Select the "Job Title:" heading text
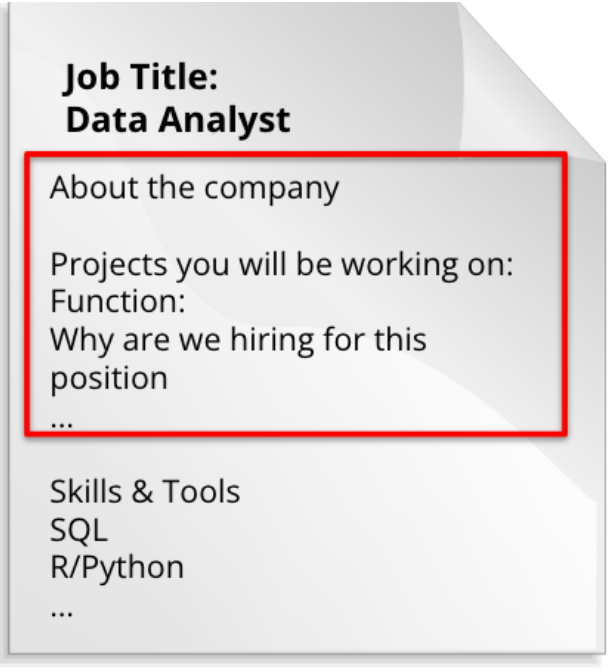This screenshot has height=668, width=612. coord(141,77)
